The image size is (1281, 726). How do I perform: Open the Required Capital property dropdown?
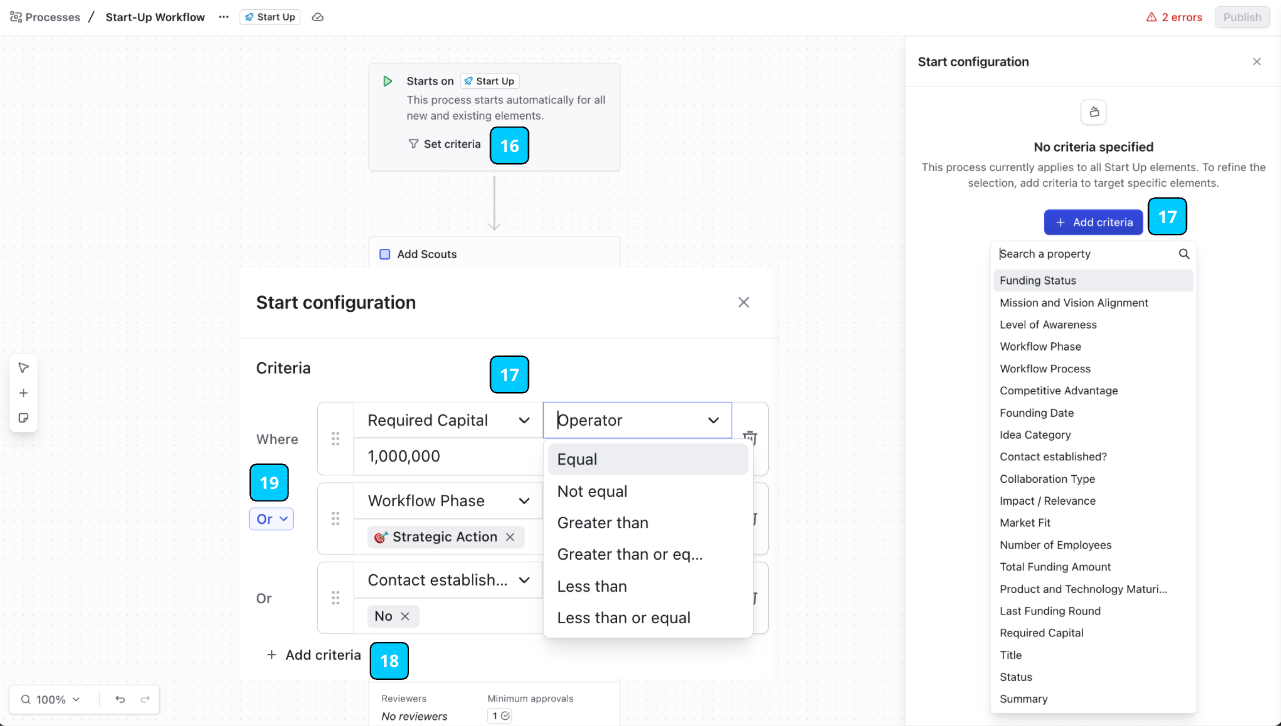pos(448,420)
